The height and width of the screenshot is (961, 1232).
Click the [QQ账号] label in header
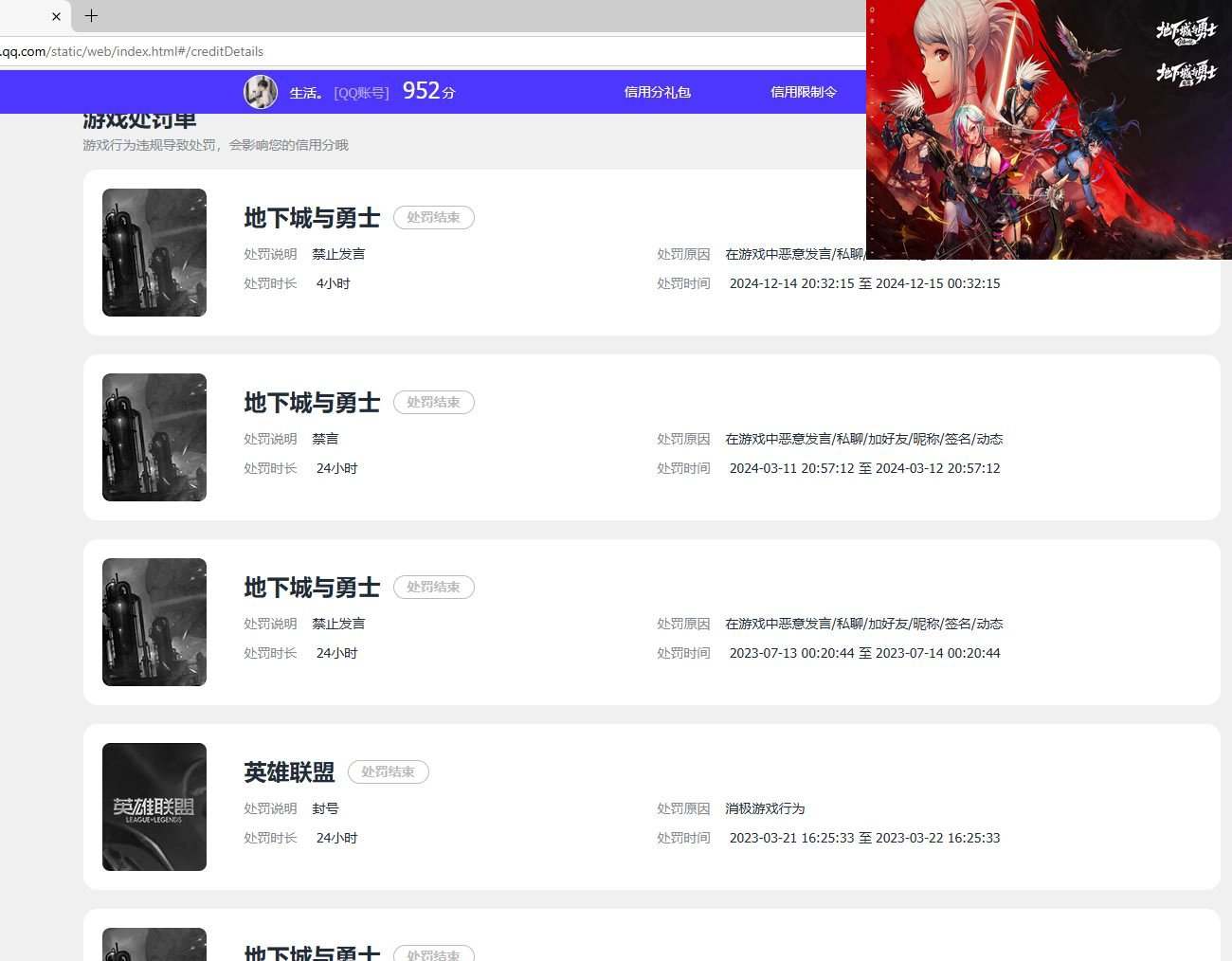point(361,93)
